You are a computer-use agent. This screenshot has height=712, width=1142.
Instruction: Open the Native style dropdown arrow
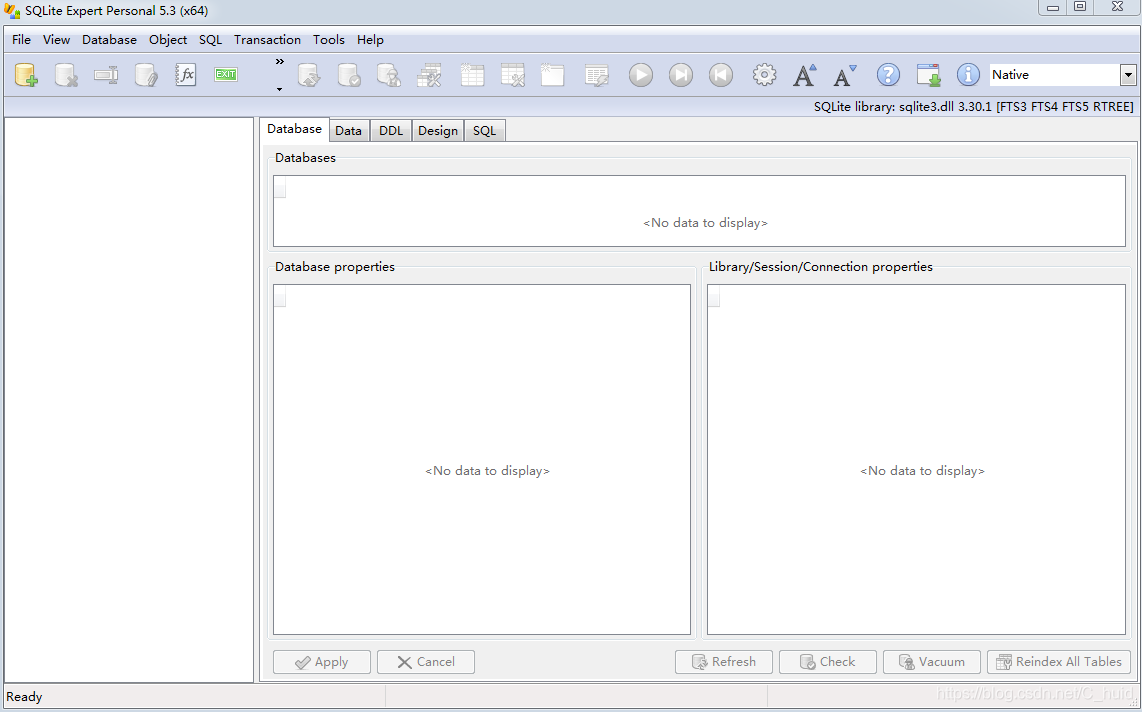click(1128, 75)
